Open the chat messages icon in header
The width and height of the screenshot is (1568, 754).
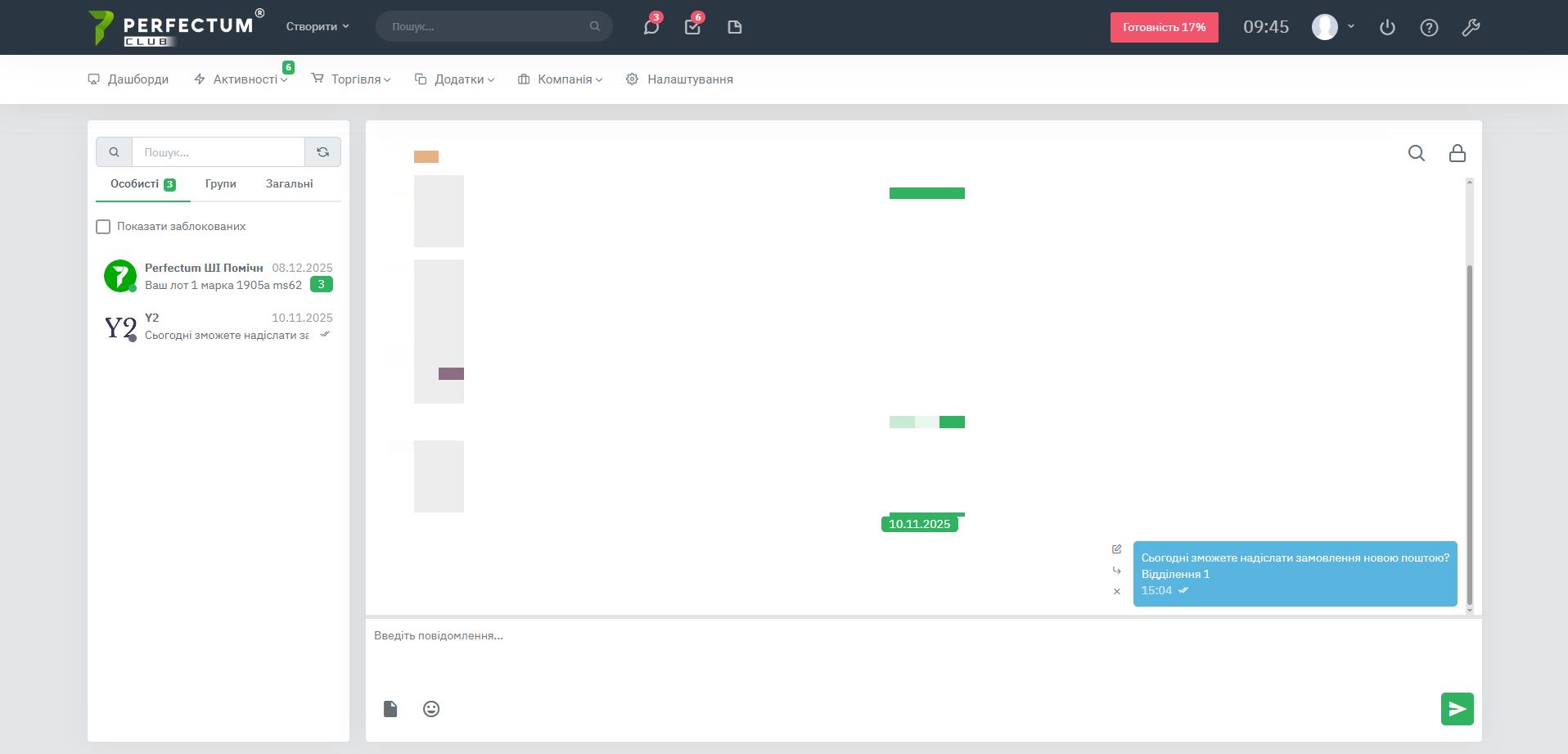[651, 27]
